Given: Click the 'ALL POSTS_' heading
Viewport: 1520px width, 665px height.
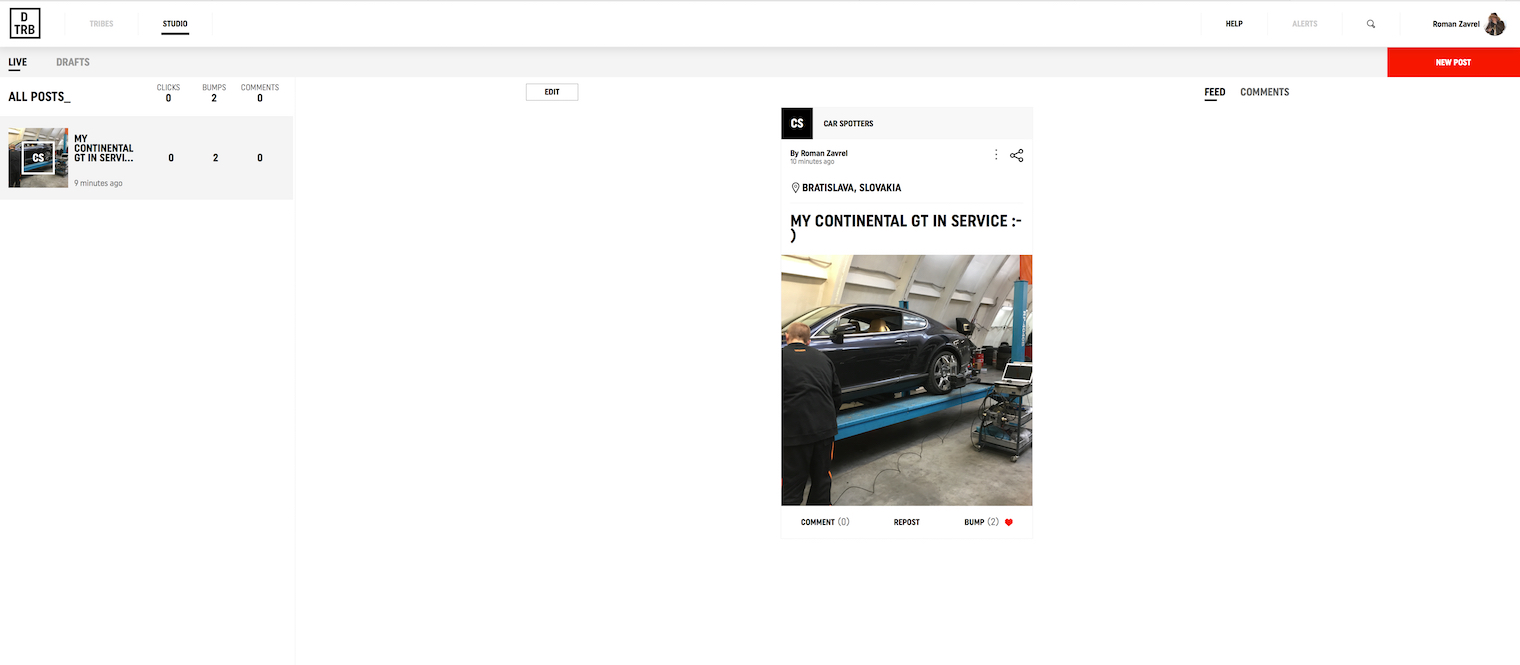Looking at the screenshot, I should point(39,97).
